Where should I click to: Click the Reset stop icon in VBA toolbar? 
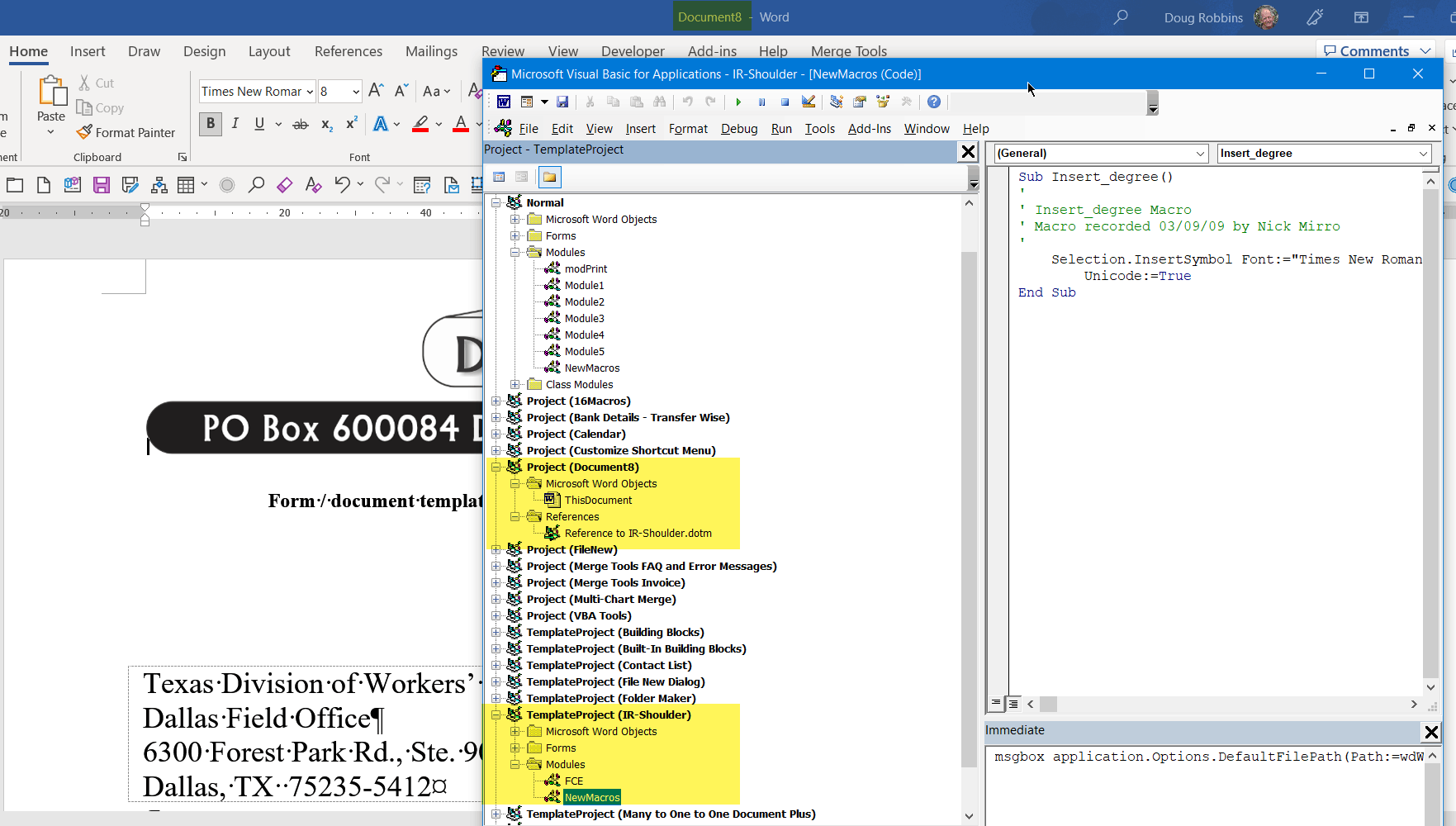pyautogui.click(x=785, y=102)
